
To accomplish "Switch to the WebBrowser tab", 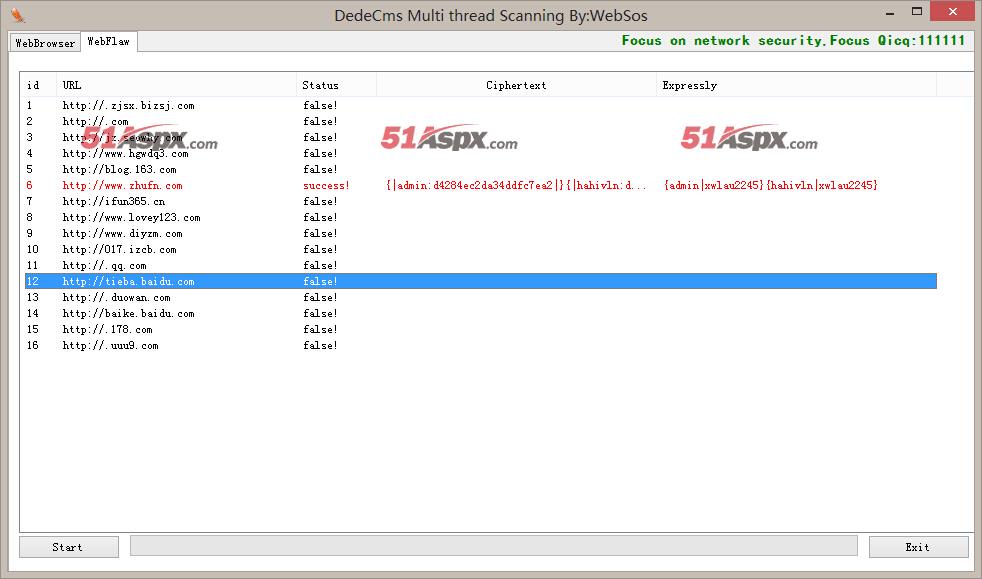I will click(45, 43).
